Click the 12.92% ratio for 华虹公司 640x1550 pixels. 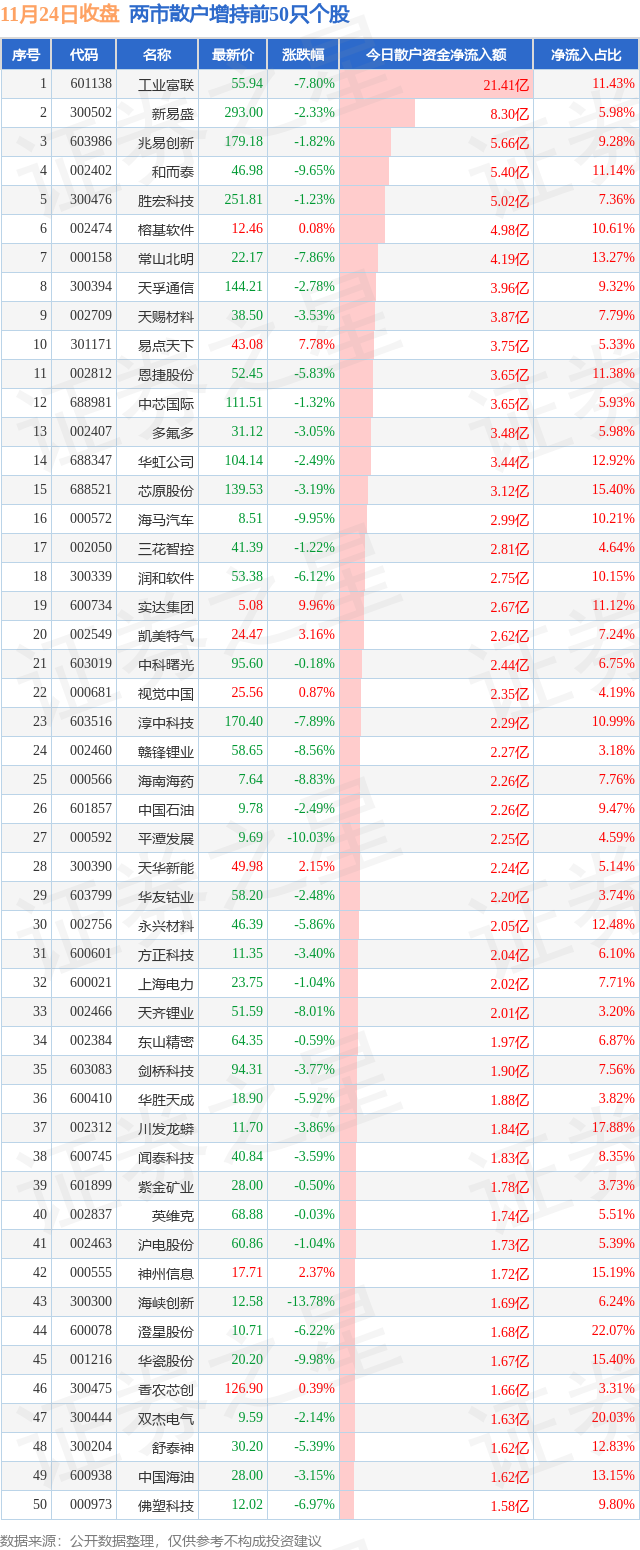coord(614,461)
